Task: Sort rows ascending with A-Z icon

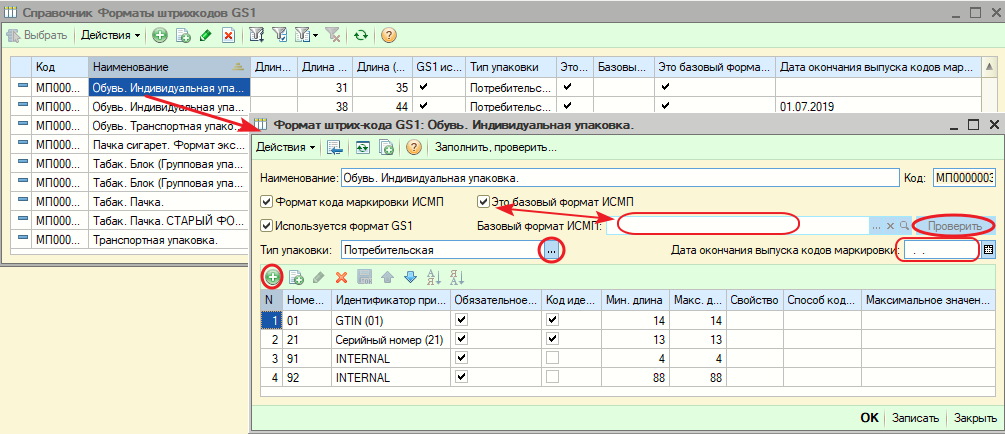Action: (x=433, y=277)
